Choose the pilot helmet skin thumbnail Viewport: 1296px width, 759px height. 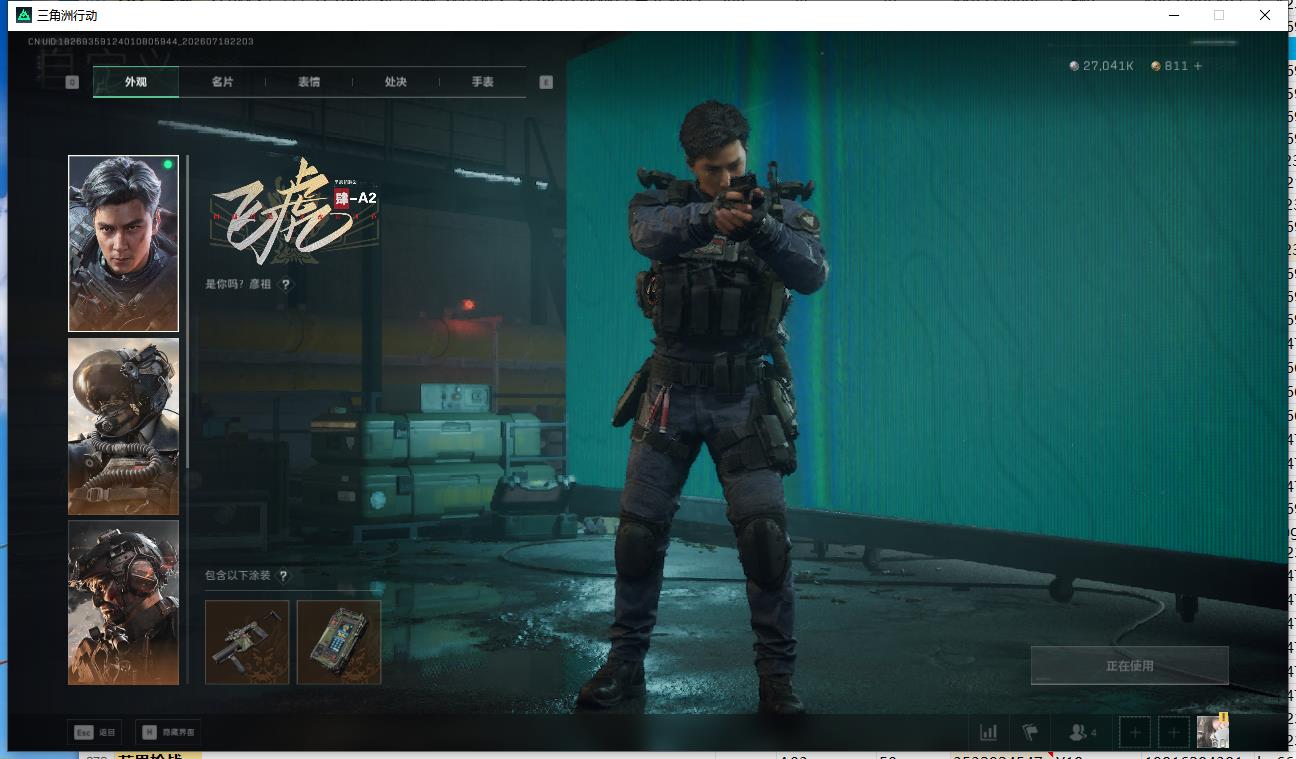123,426
